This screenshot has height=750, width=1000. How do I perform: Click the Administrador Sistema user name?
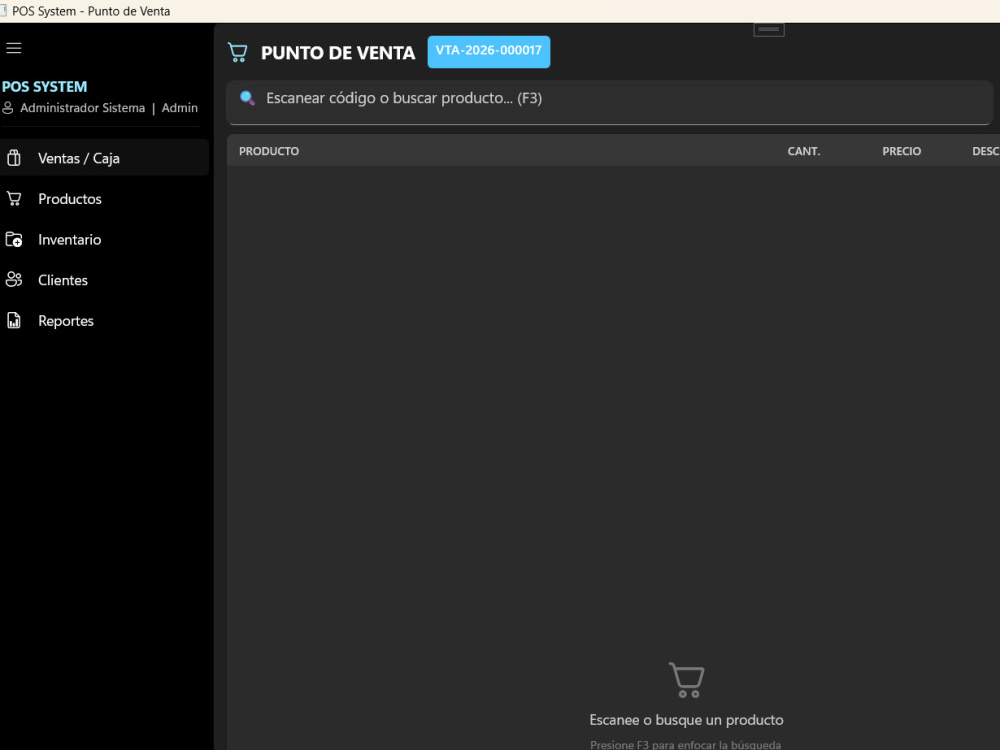pos(82,108)
